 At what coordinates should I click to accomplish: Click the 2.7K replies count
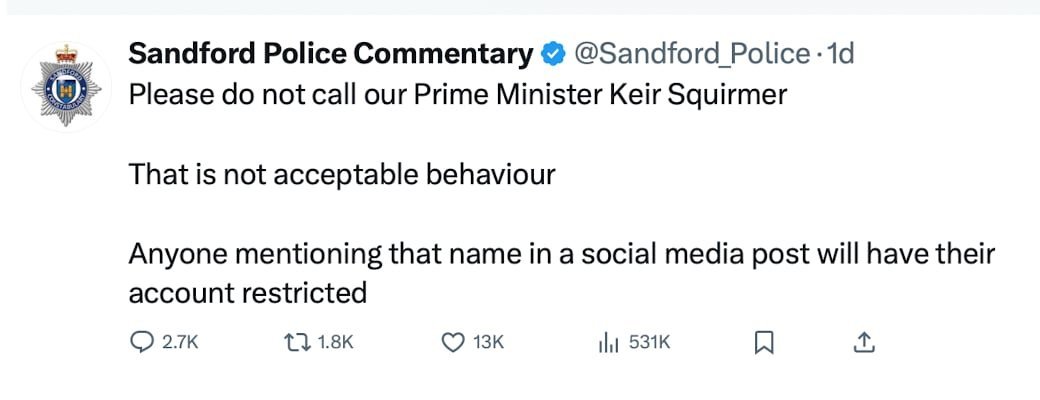[x=180, y=343]
